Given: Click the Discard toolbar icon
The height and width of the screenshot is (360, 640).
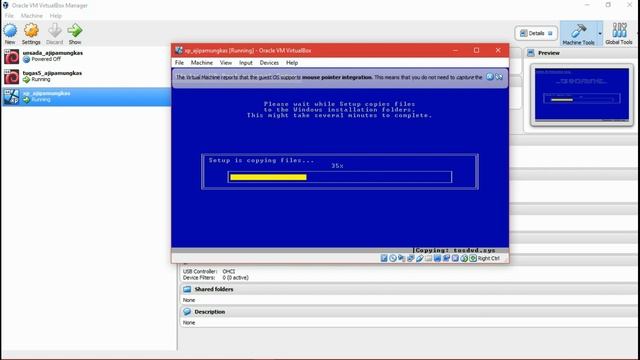Looking at the screenshot, I should coord(55,31).
